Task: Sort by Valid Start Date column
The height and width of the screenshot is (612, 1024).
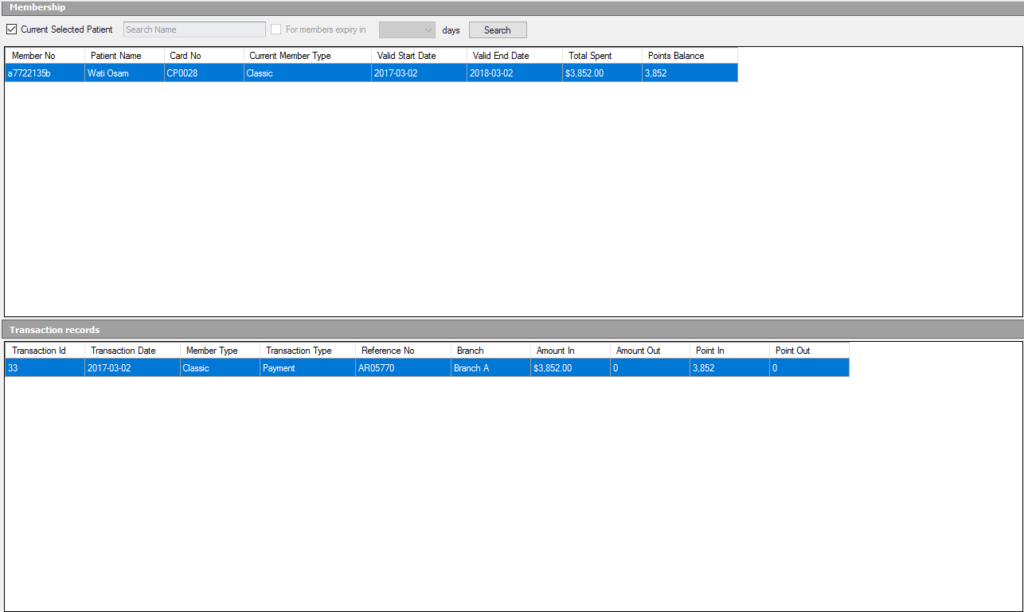Action: click(419, 56)
